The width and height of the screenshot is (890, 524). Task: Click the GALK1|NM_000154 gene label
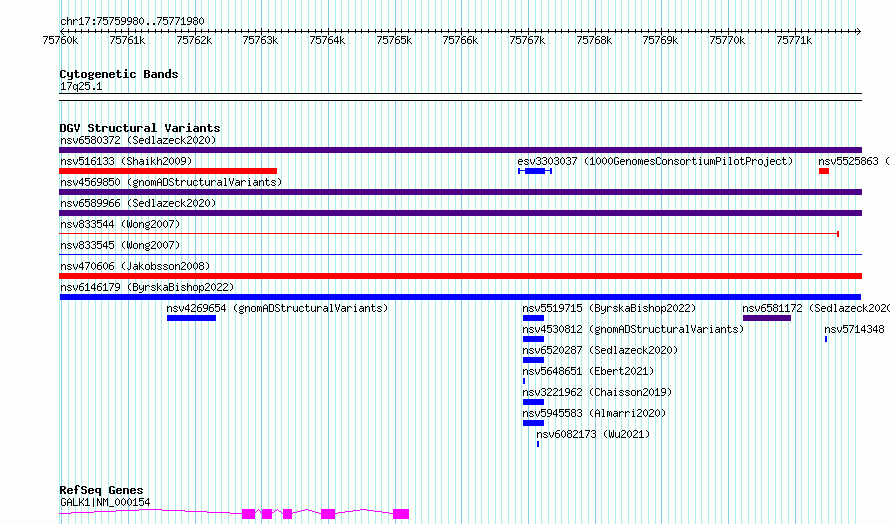coord(105,502)
